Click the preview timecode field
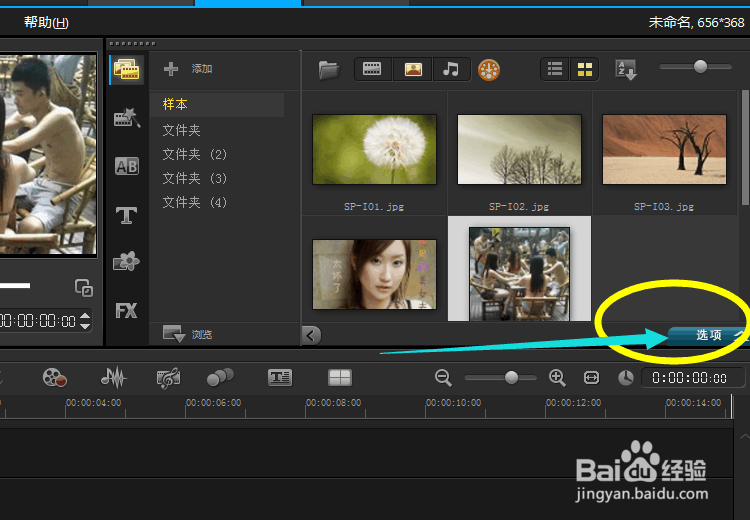750x520 pixels. tap(38, 321)
